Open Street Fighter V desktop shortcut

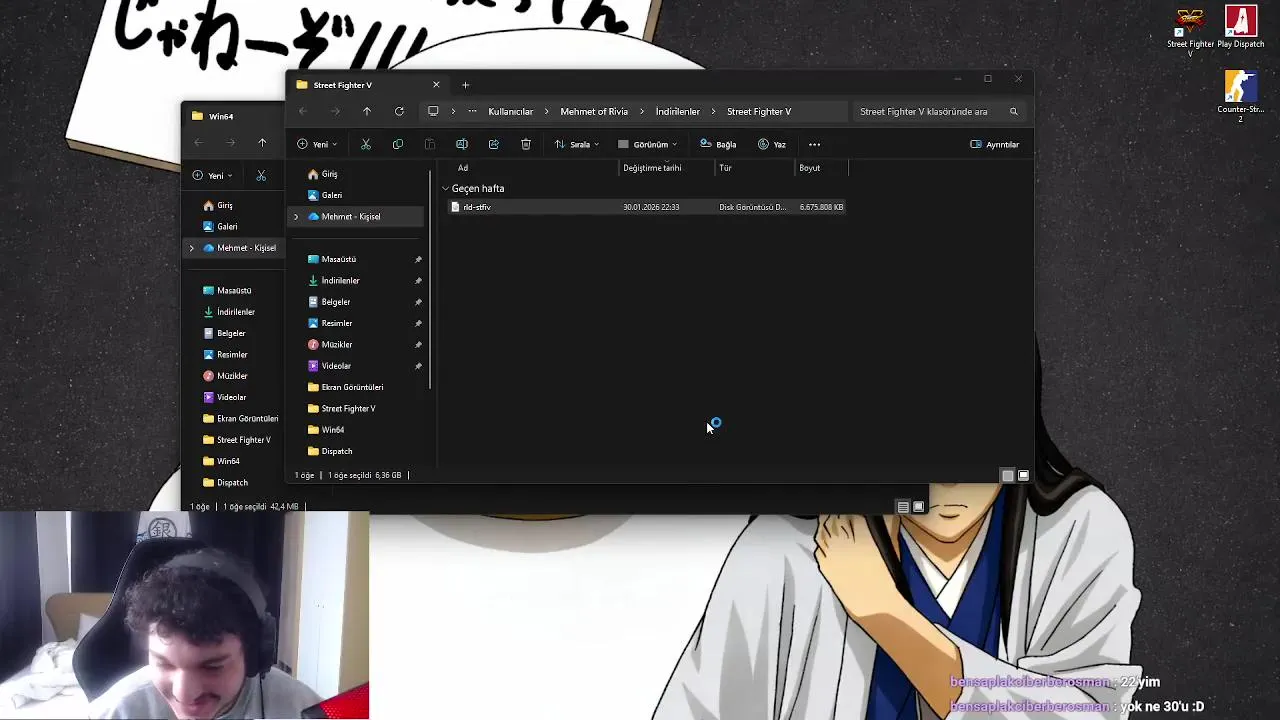(x=1190, y=30)
